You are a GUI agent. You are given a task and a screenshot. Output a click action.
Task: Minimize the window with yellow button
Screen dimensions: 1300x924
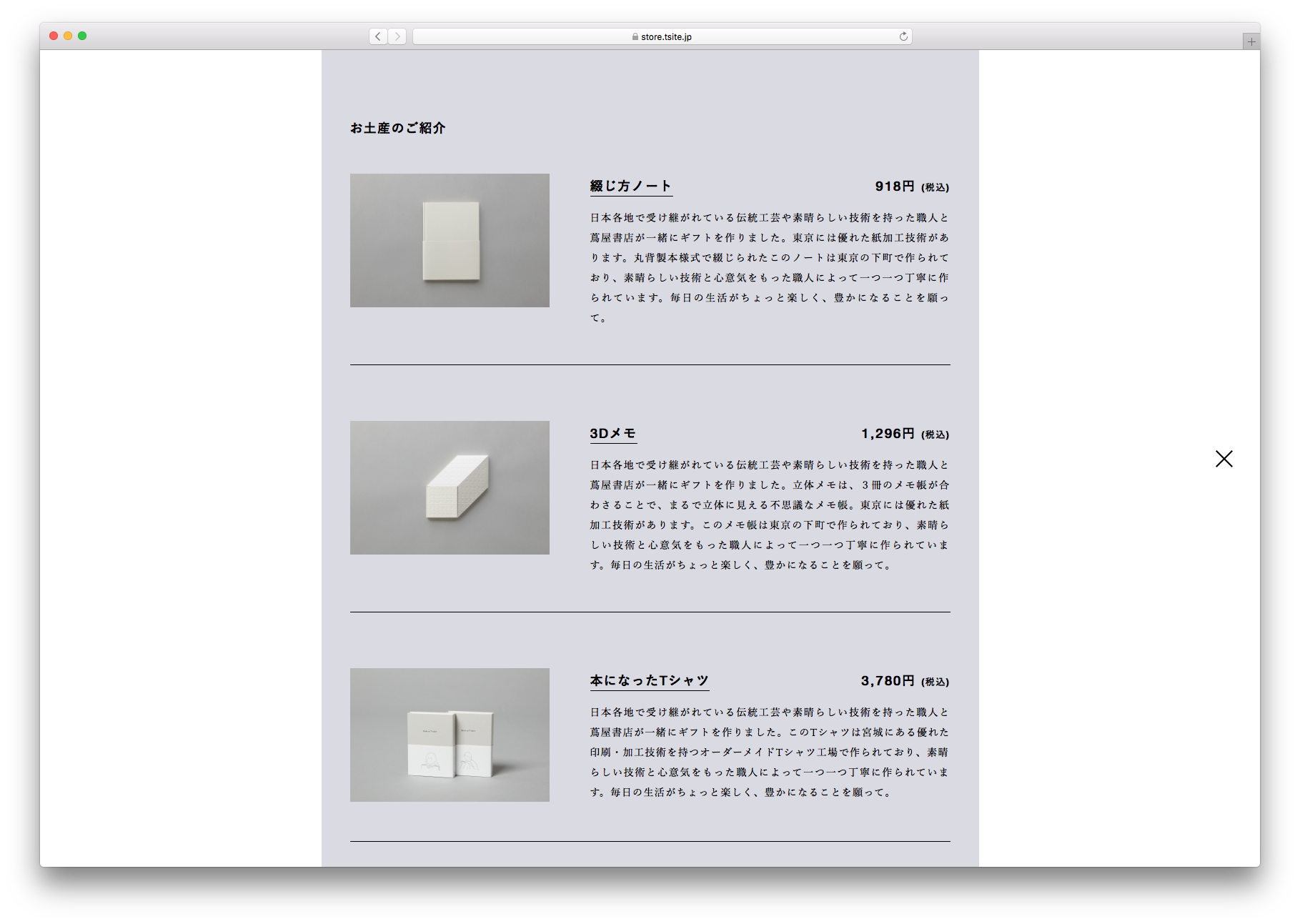point(68,36)
